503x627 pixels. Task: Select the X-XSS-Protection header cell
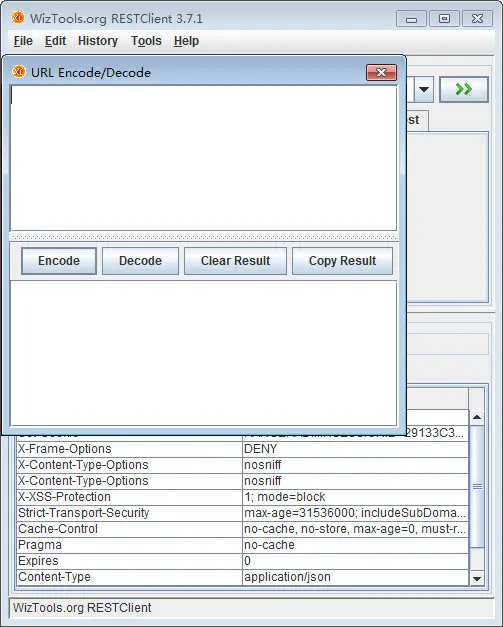tap(129, 497)
